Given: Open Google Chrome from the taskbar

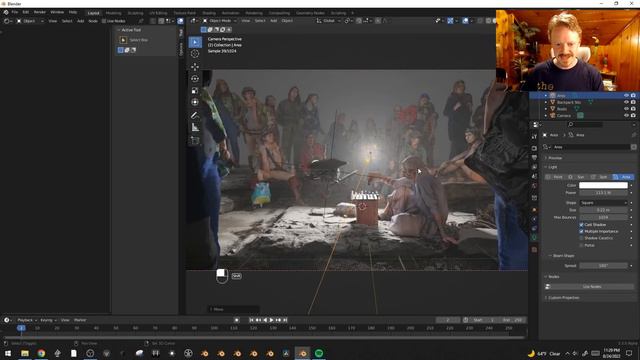Looking at the screenshot, I should click(x=41, y=353).
